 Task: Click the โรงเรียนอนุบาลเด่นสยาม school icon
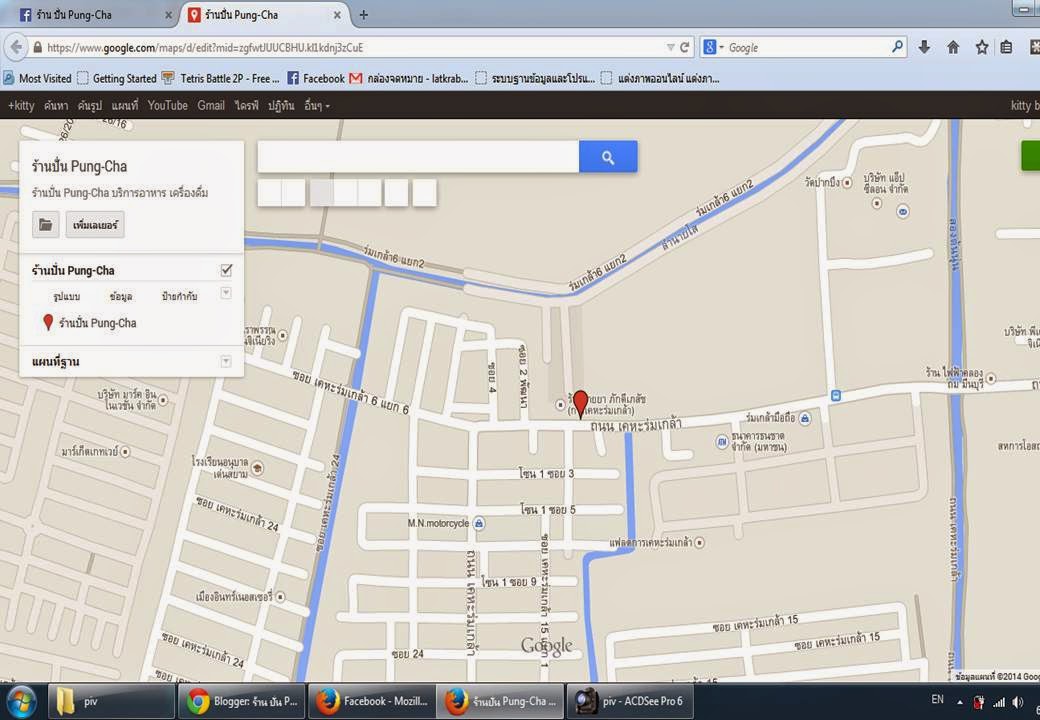257,468
